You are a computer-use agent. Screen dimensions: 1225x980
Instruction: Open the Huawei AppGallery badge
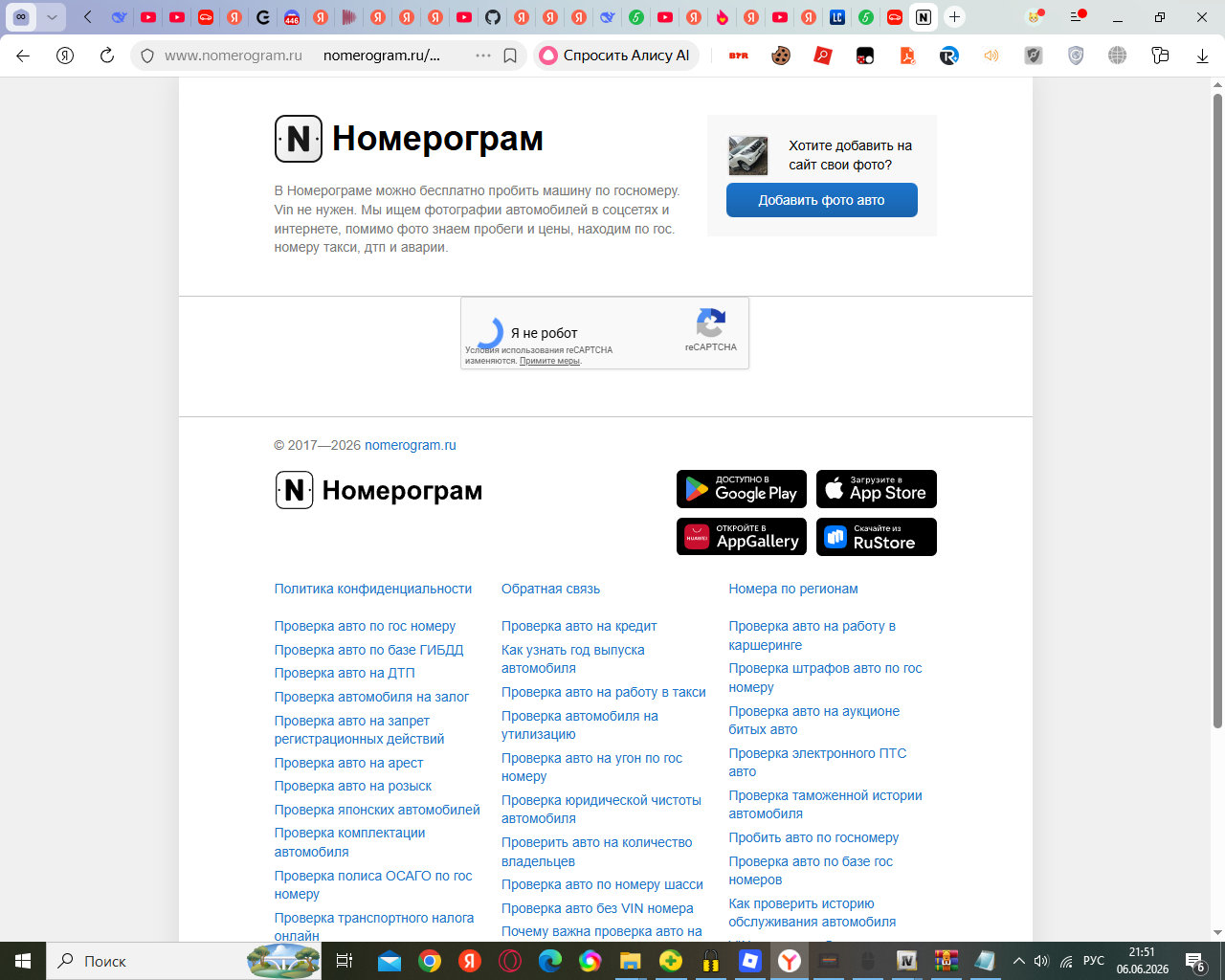click(742, 537)
